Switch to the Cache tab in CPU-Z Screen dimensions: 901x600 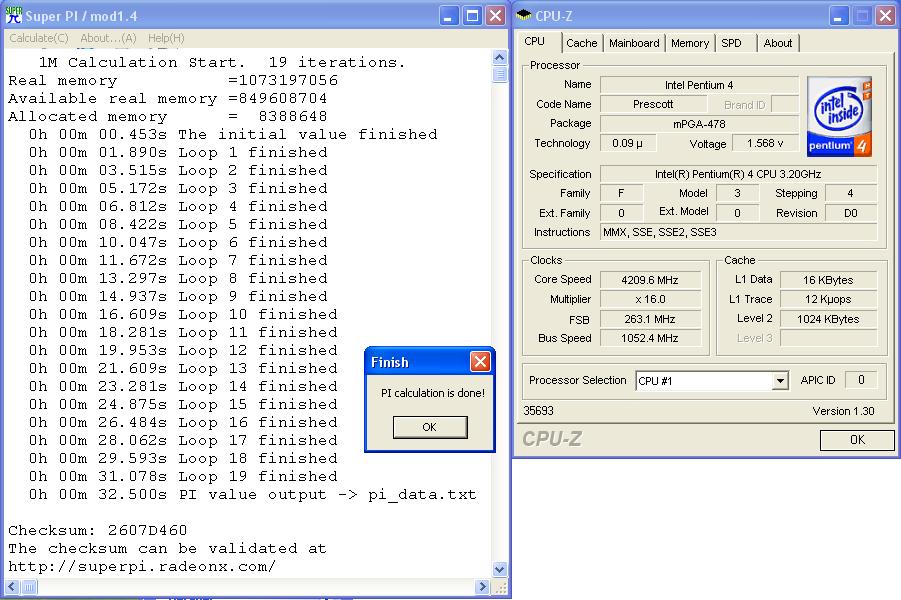[x=582, y=43]
